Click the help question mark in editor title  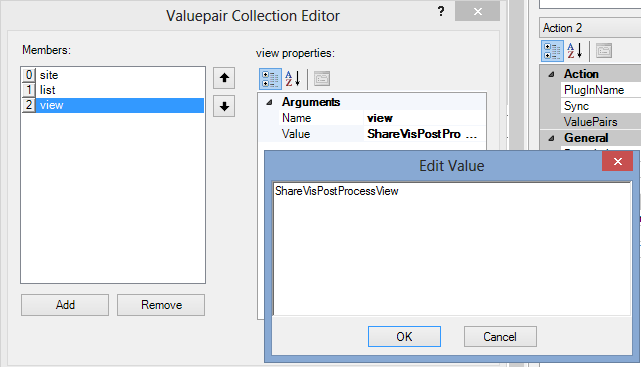tap(441, 11)
